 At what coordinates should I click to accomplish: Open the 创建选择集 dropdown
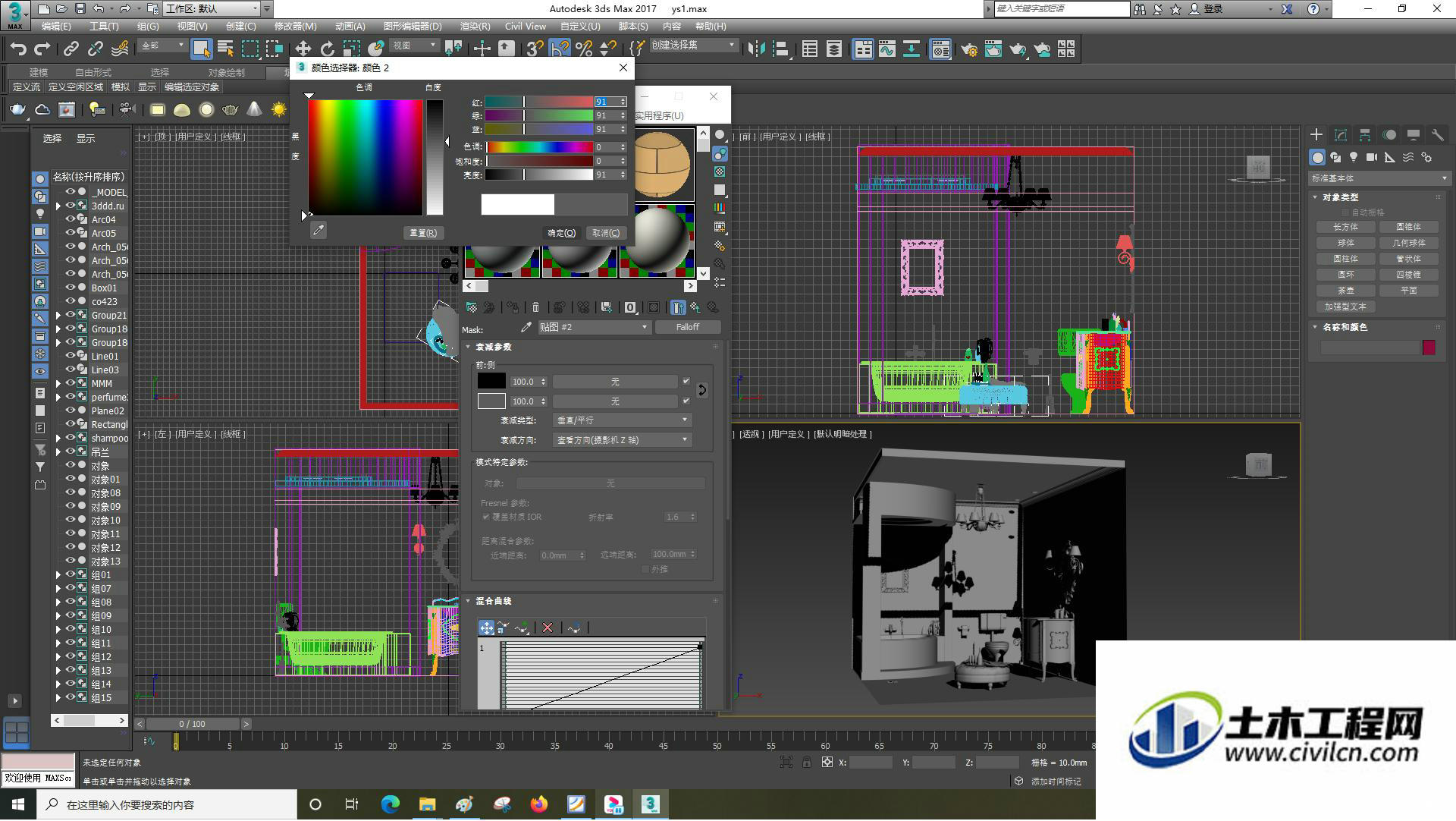tap(693, 46)
